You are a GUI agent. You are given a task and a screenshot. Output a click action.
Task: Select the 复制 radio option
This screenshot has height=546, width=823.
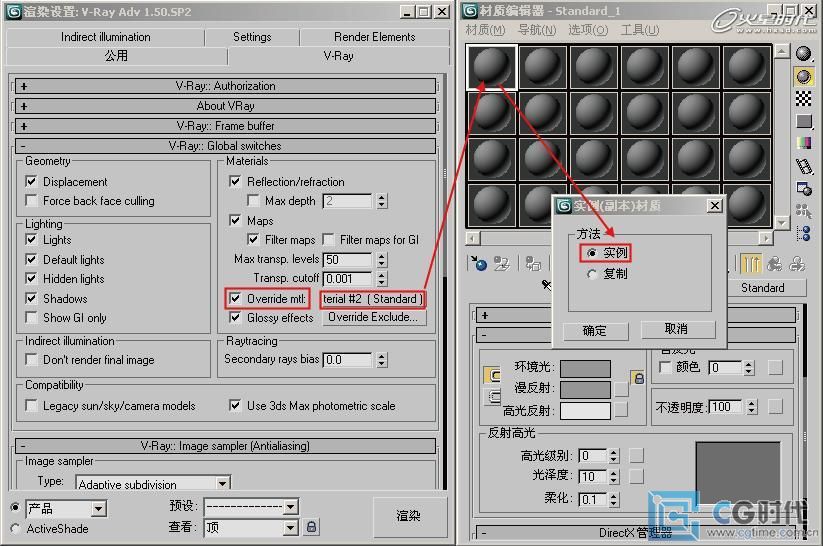pos(593,274)
